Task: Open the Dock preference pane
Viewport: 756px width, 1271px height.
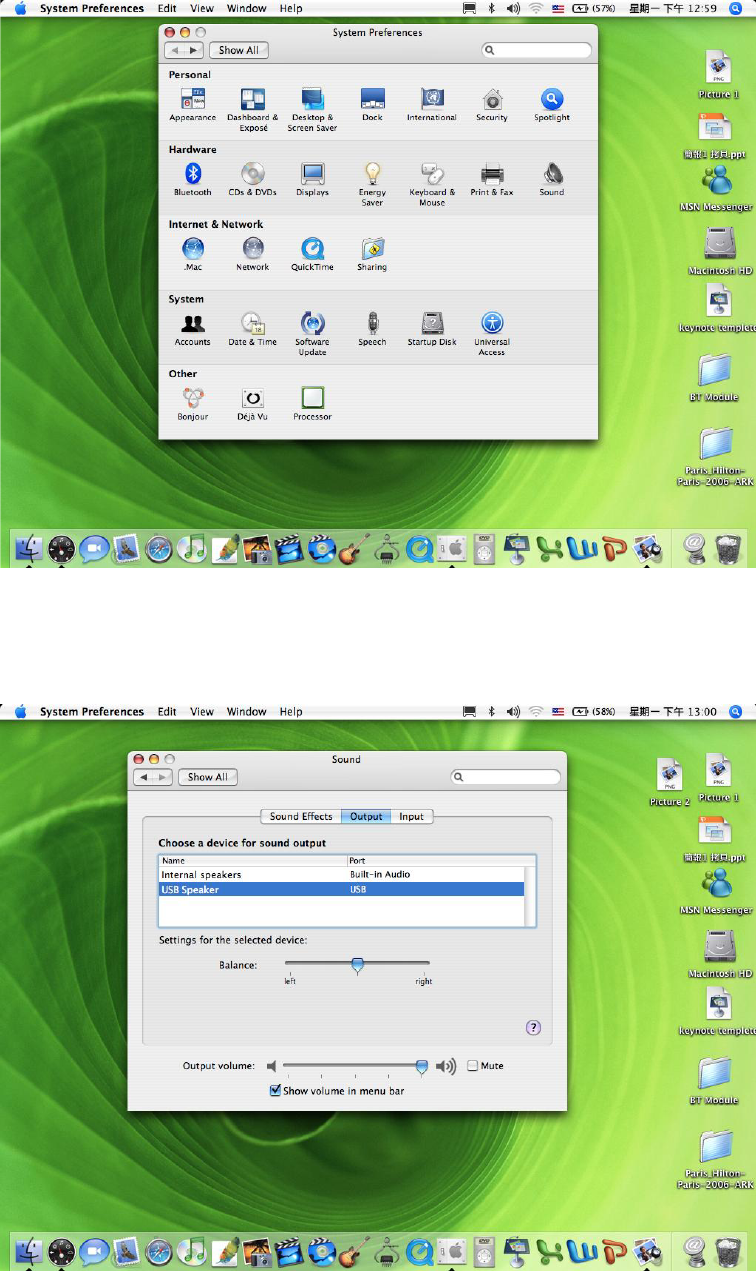Action: (x=372, y=105)
